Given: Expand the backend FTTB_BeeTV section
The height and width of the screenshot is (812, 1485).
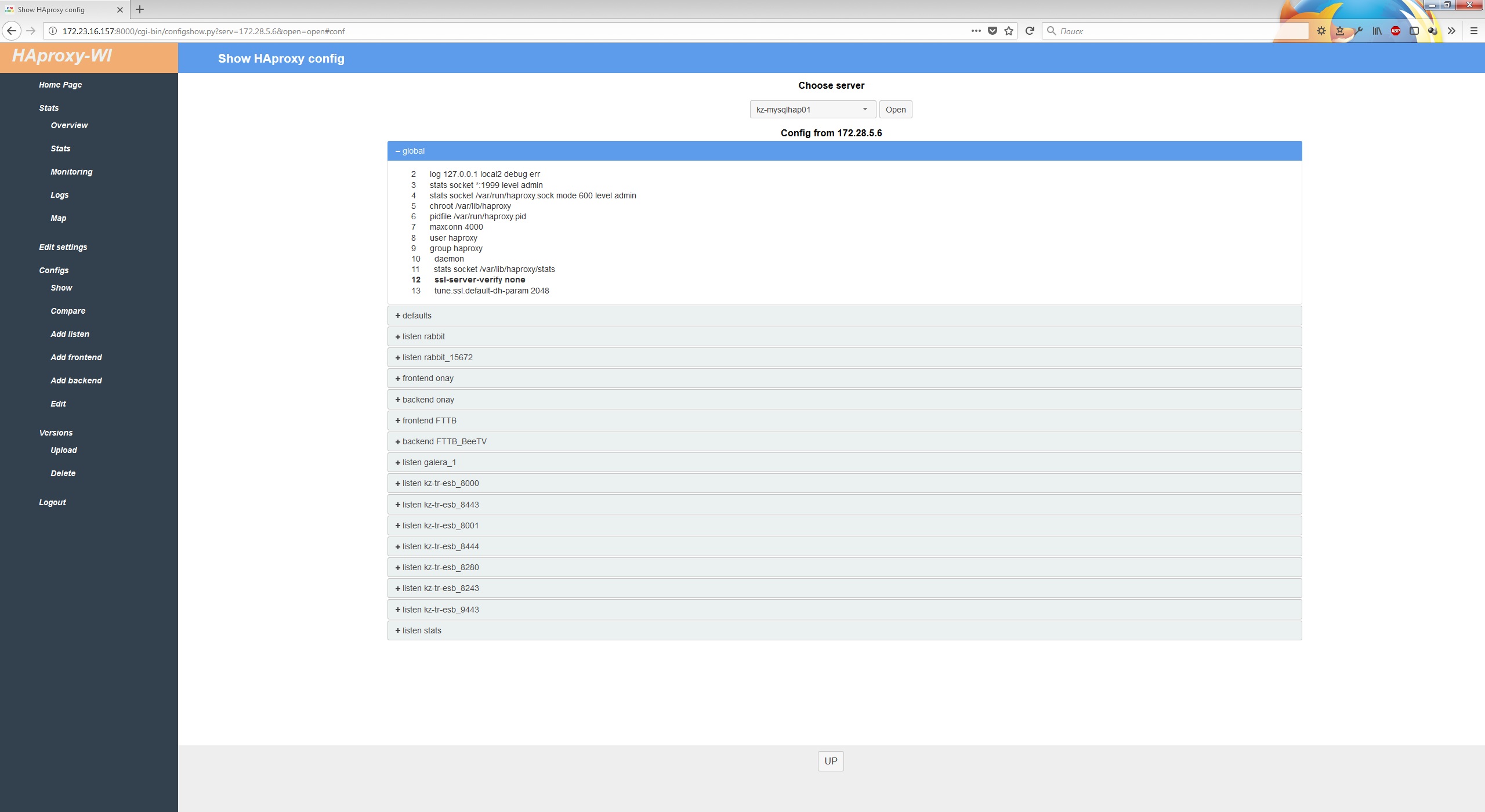Looking at the screenshot, I should coord(845,441).
